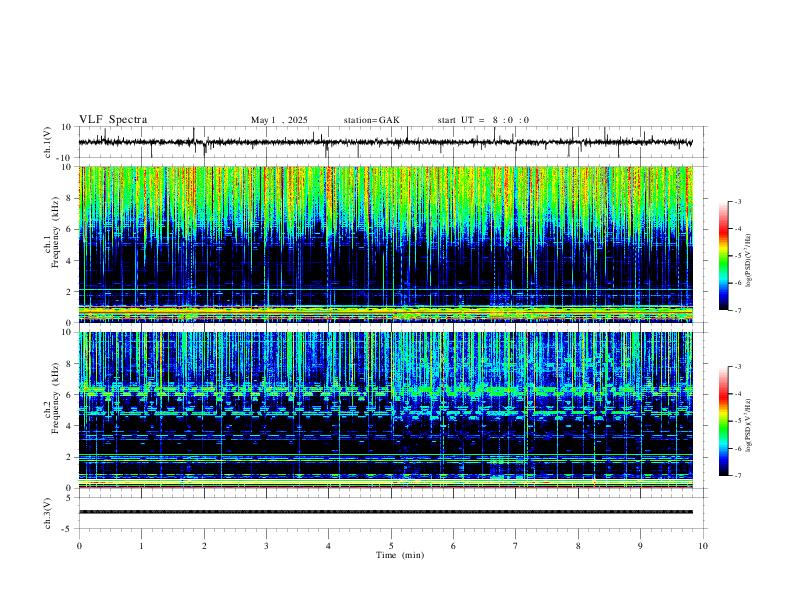Click inside the ch.1 spectrogram panel
Screen dimensions: 792x612
385,244
